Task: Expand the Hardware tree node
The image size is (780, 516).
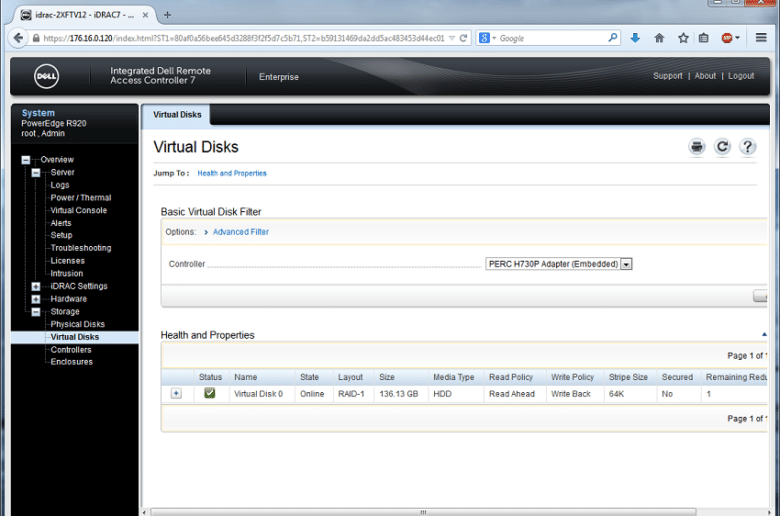Action: pyautogui.click(x=36, y=299)
